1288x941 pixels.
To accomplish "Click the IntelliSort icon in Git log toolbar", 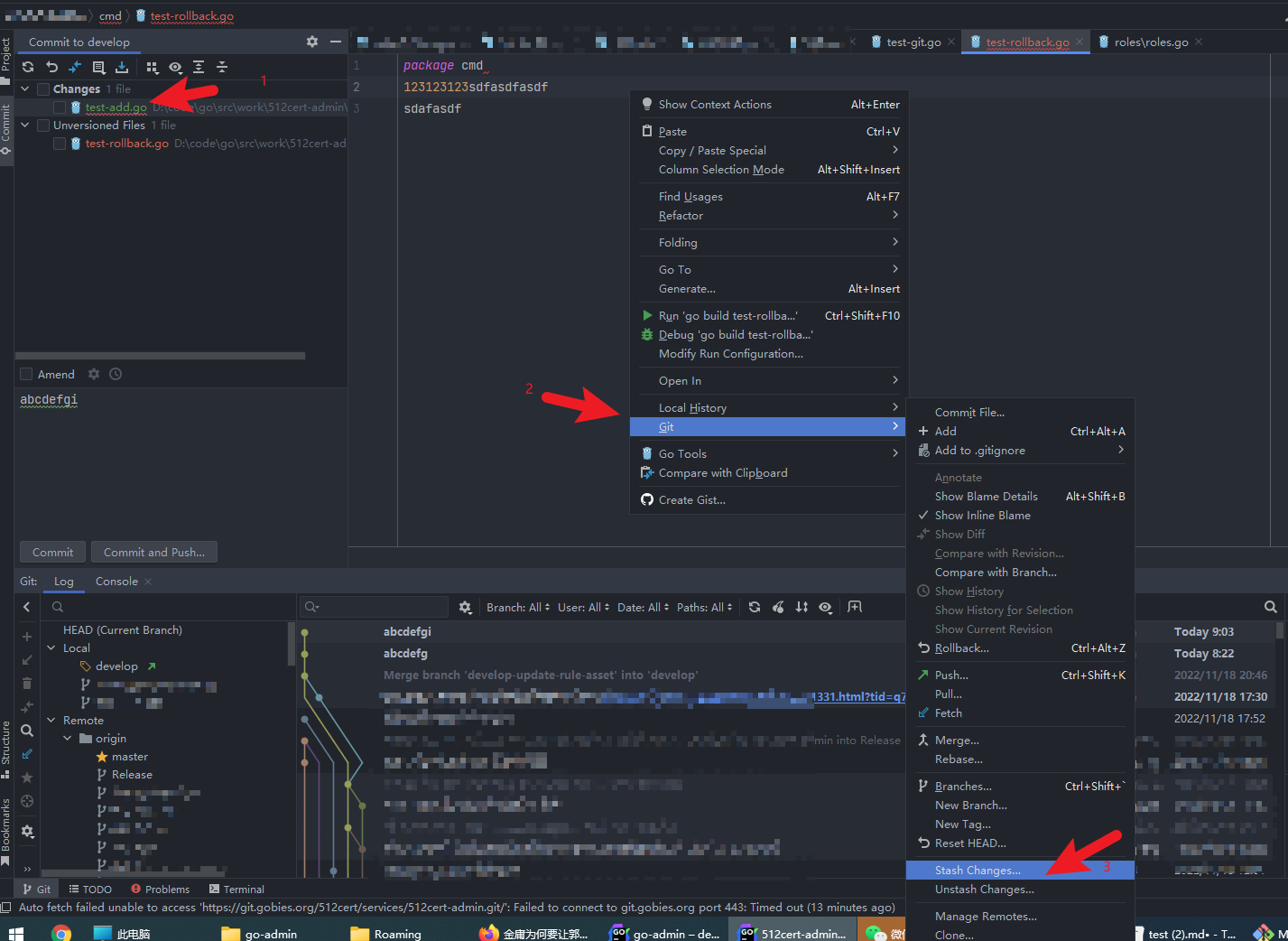I will coord(802,608).
